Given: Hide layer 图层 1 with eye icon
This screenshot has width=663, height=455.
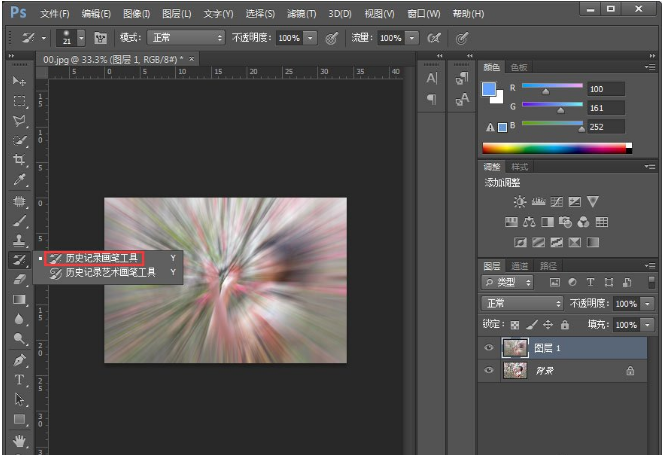Looking at the screenshot, I should [x=489, y=347].
